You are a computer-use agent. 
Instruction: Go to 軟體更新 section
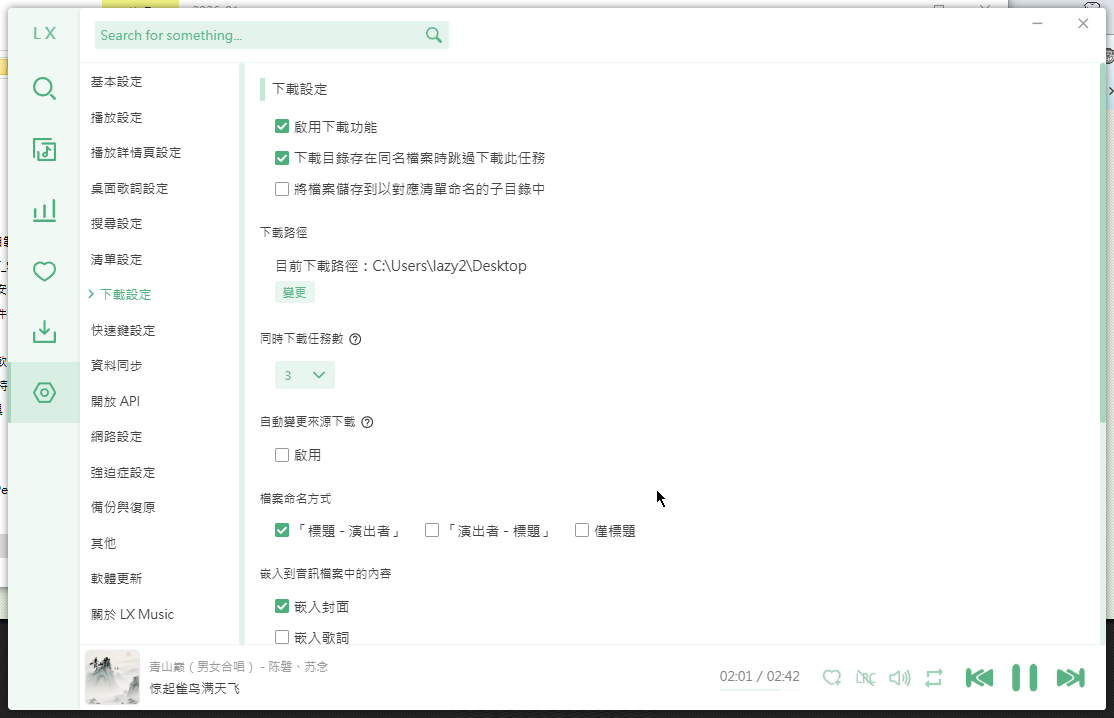[117, 579]
